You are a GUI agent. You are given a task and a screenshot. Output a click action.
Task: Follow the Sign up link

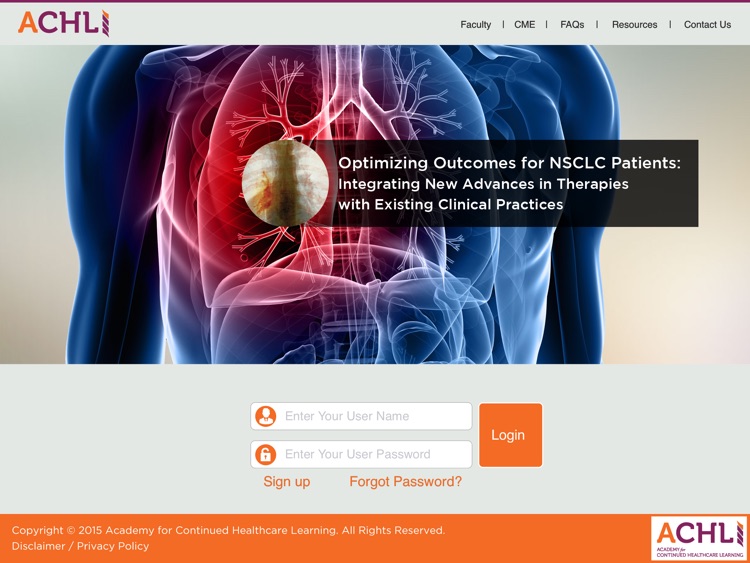287,481
